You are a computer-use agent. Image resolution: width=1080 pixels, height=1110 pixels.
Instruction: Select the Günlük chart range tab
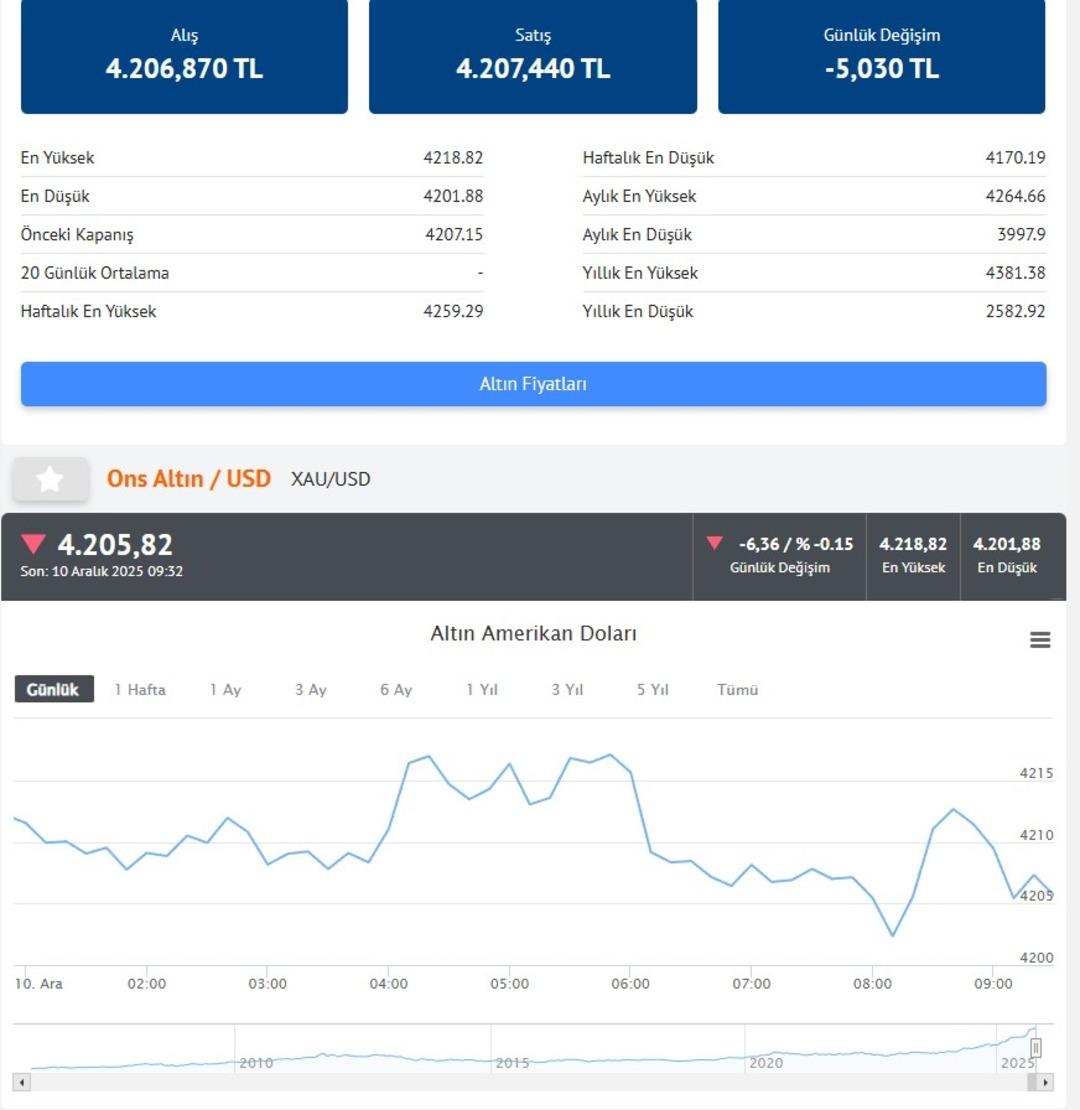pyautogui.click(x=54, y=689)
